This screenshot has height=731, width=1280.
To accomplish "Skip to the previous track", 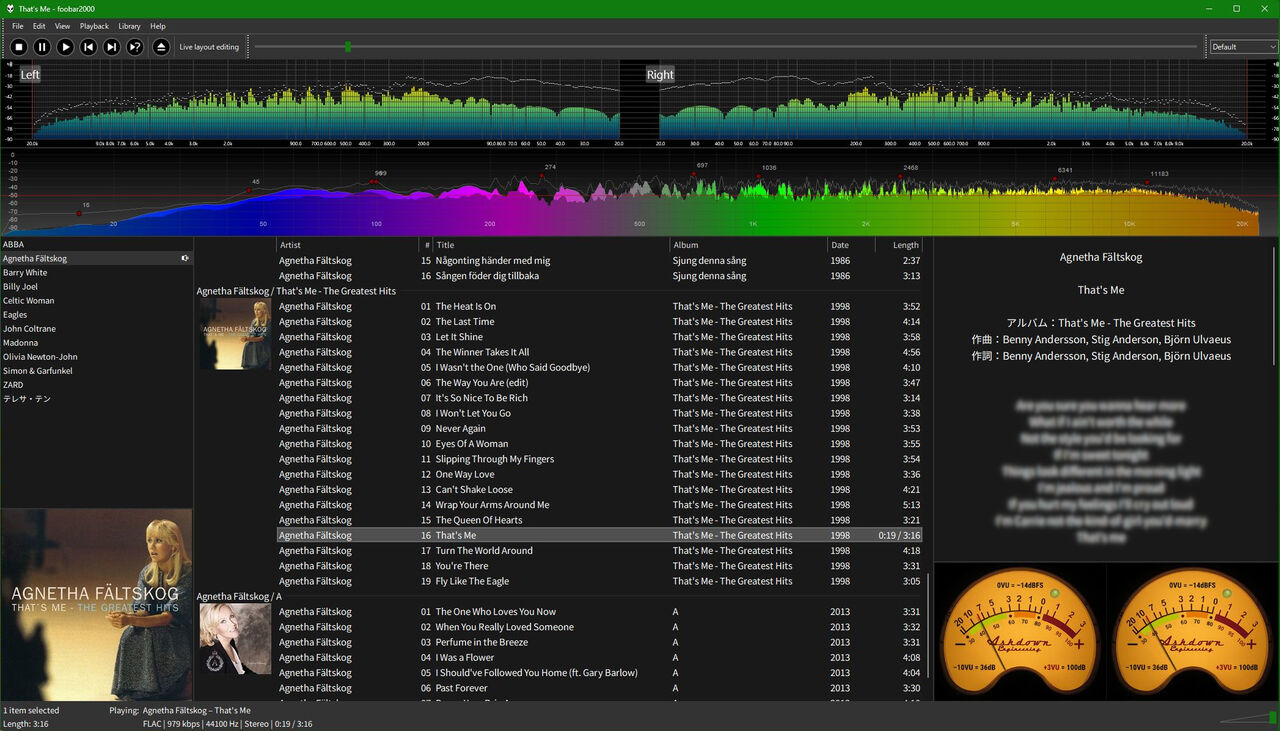I will point(89,46).
